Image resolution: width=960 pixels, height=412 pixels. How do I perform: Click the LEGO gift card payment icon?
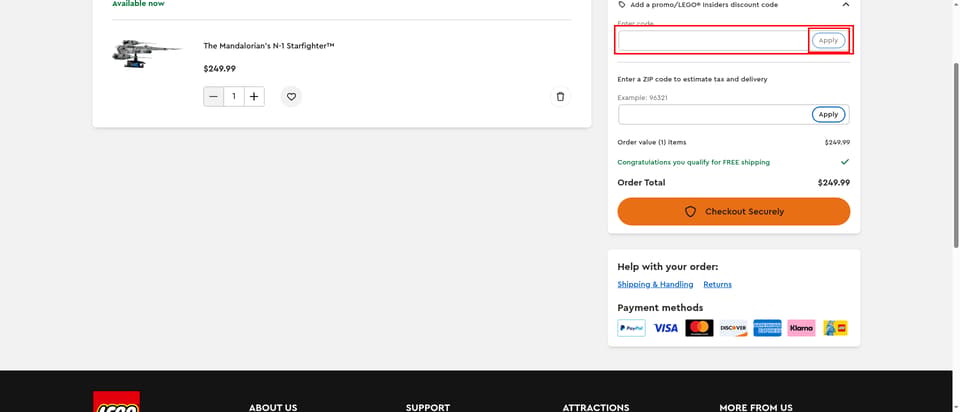coord(835,328)
